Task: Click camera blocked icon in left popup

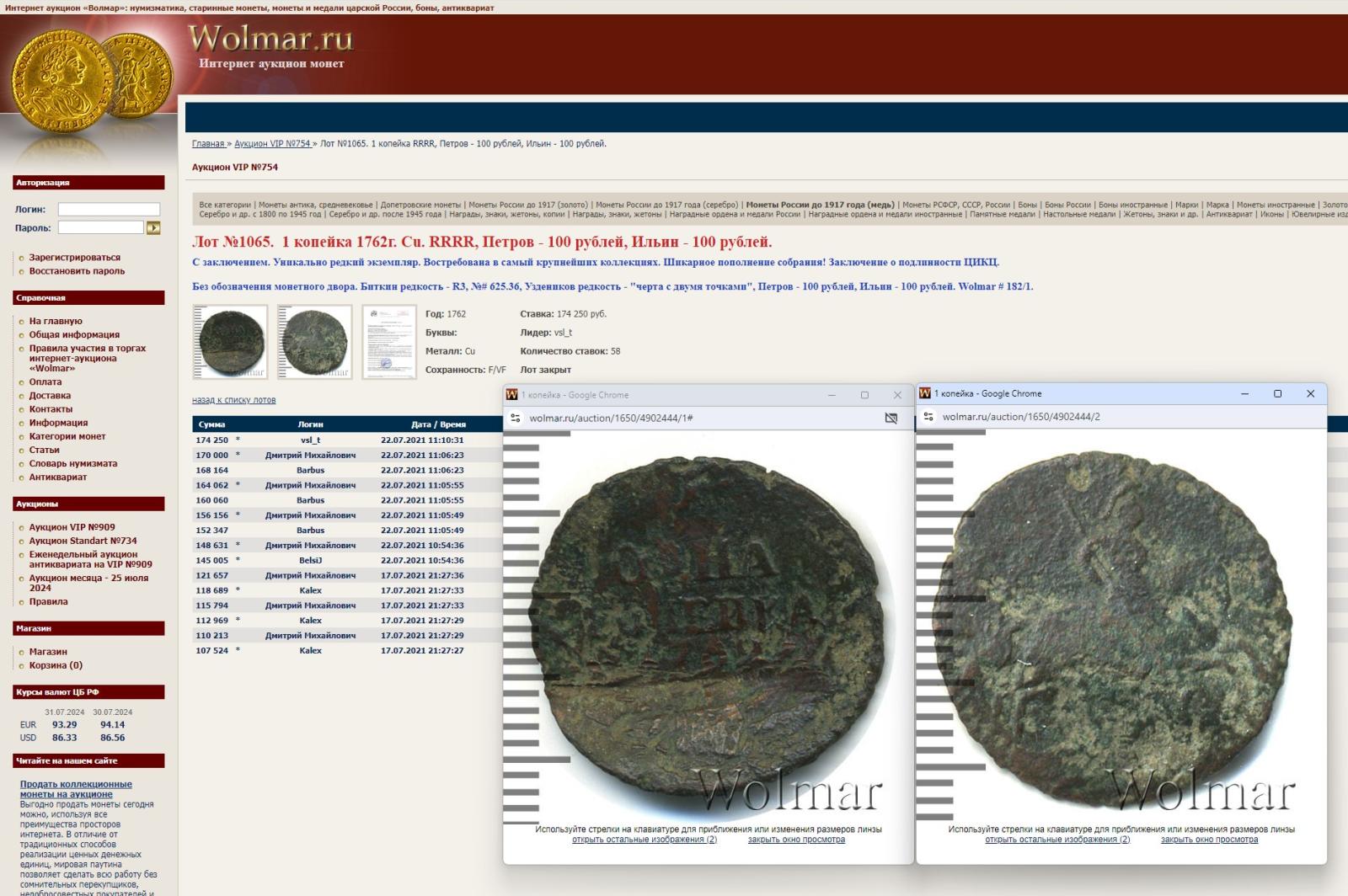Action: 891,418
